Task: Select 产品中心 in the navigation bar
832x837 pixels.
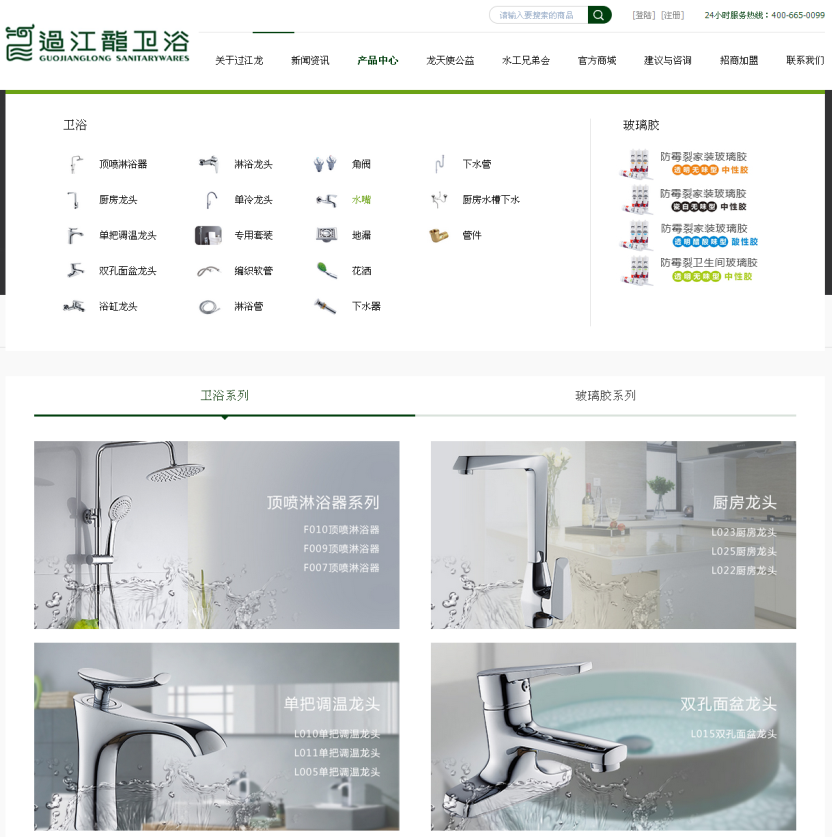Action: [377, 60]
